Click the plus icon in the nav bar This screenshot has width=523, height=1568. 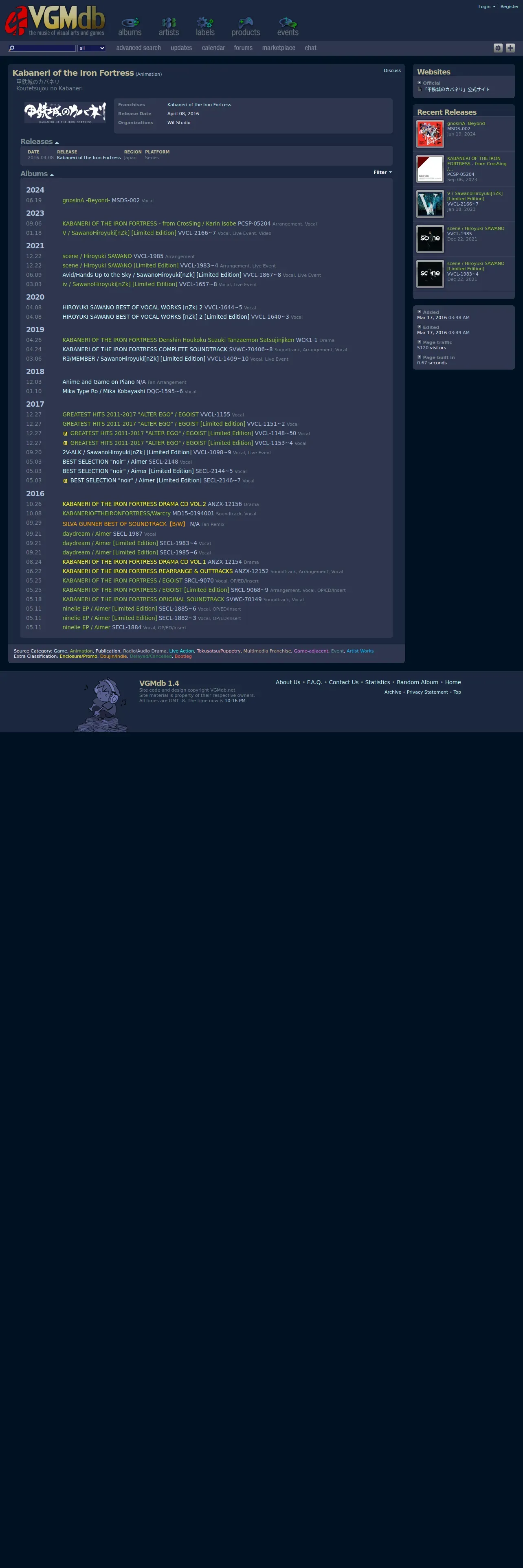[x=510, y=48]
